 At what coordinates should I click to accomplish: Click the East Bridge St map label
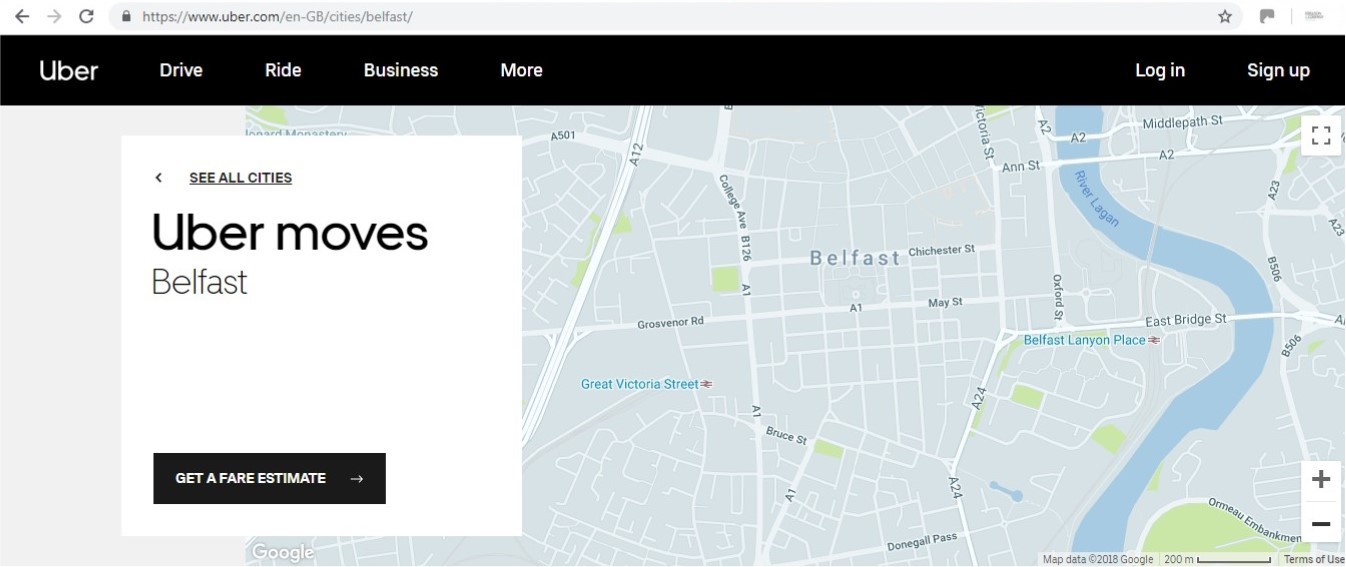(1186, 320)
